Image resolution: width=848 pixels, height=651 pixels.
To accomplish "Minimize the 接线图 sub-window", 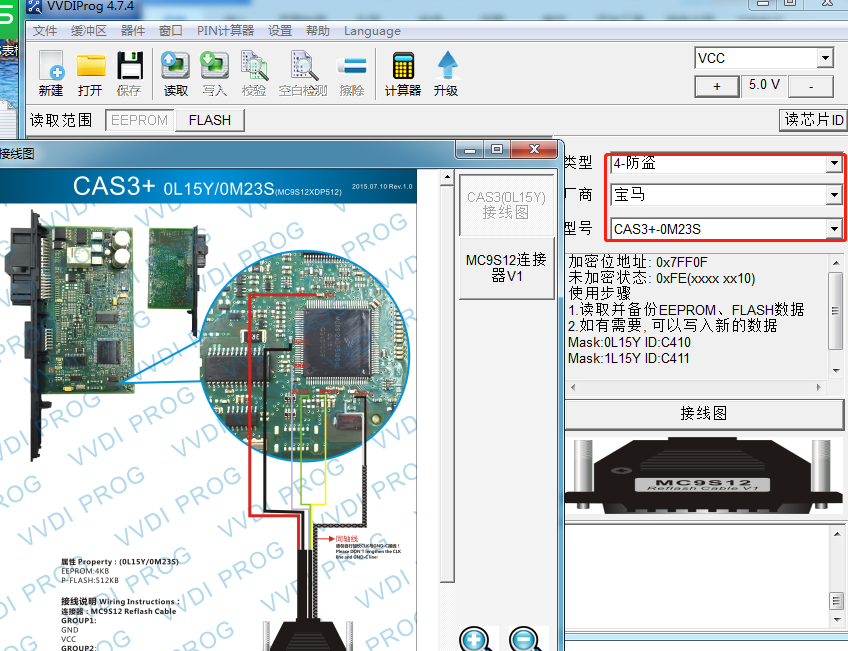I will tap(469, 150).
